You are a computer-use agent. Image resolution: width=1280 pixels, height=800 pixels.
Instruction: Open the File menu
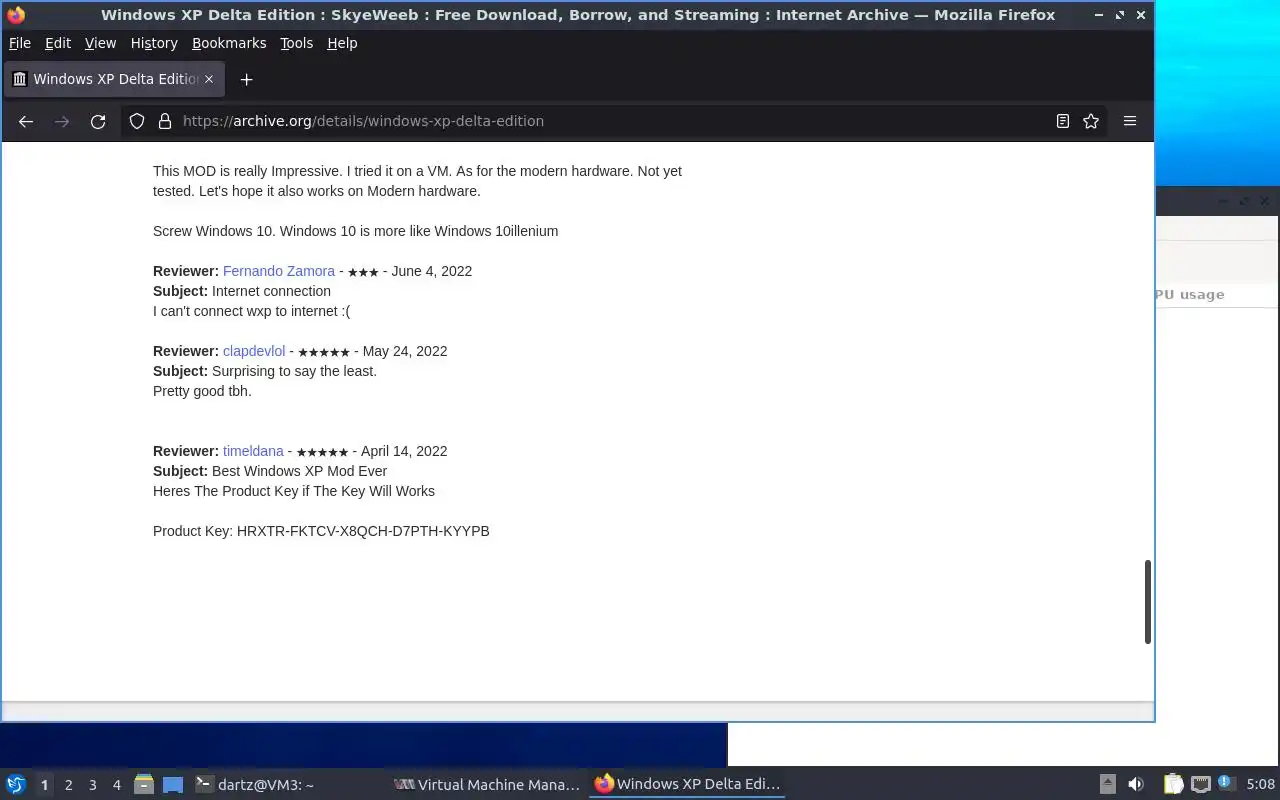point(20,43)
